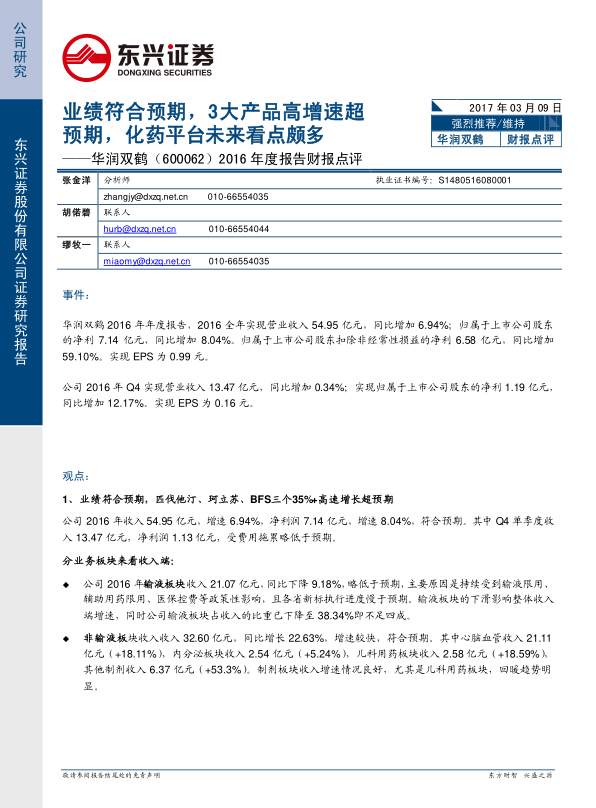Click the footer disclaimer note at bottom left

111,775
